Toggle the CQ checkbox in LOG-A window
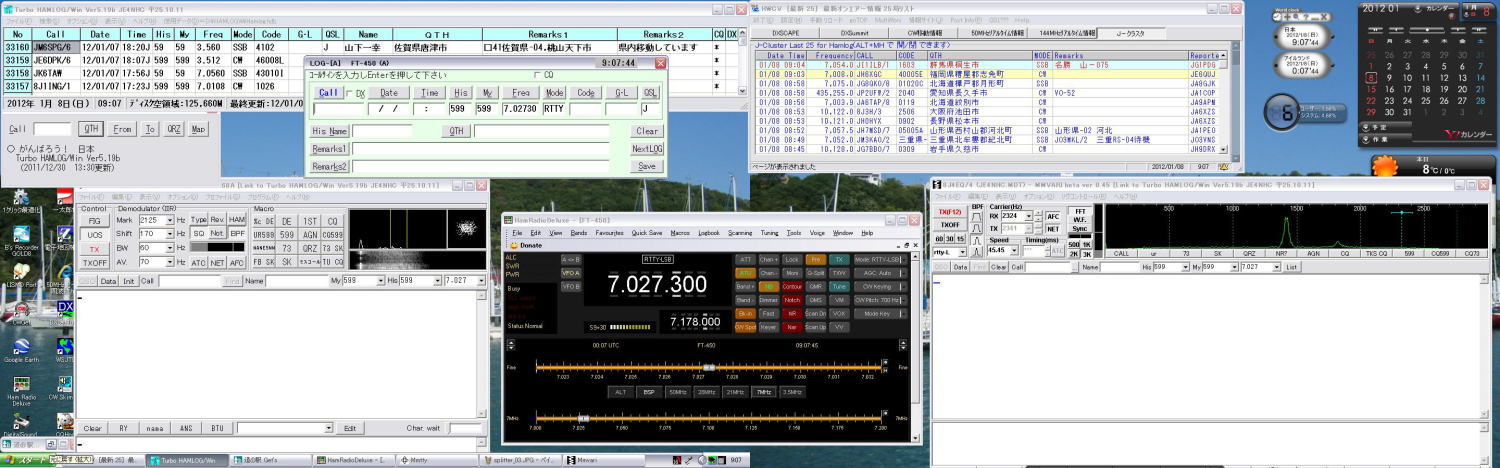The height and width of the screenshot is (468, 1500). 536,75
